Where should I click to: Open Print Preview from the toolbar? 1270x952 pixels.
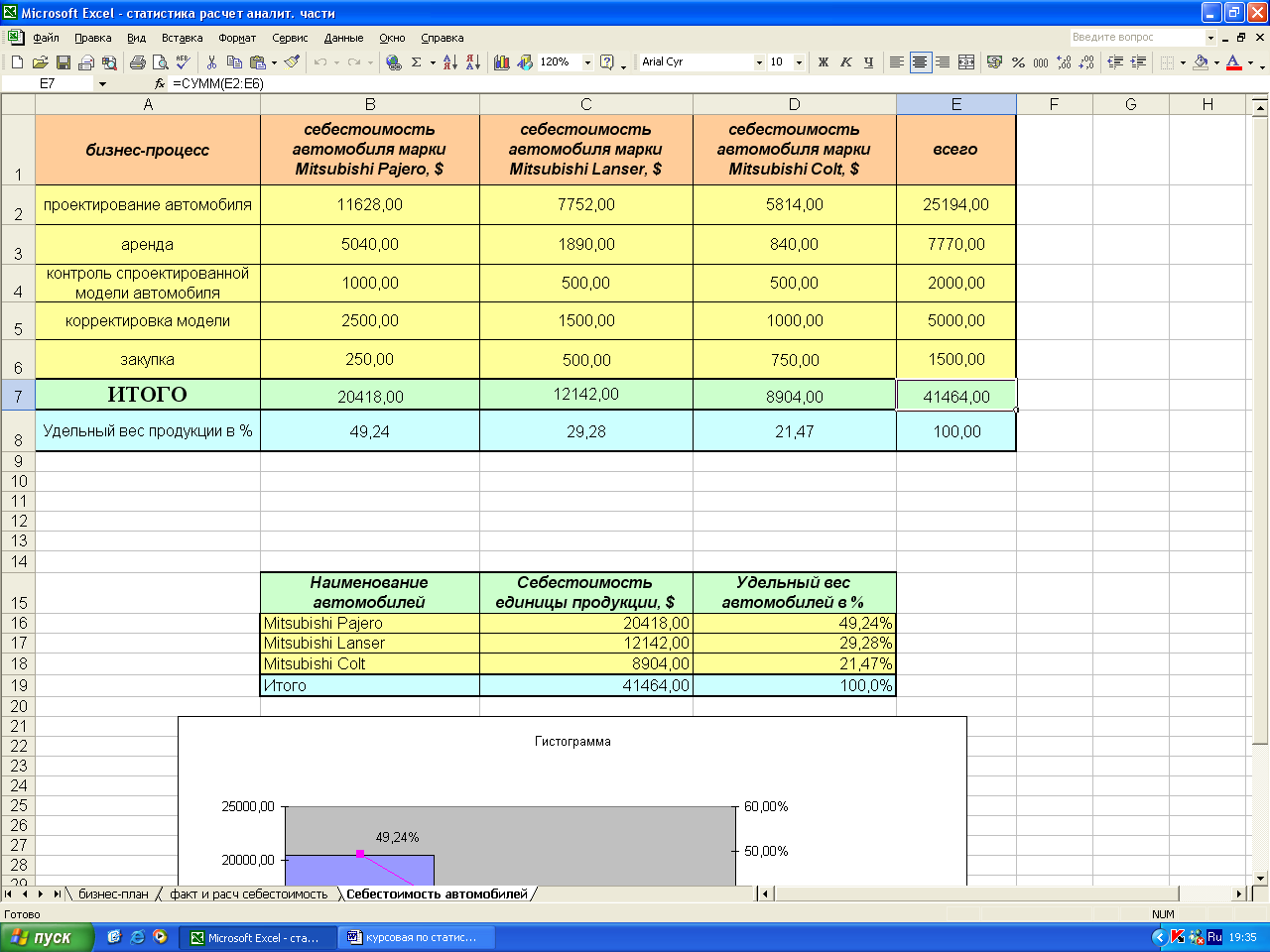coord(160,62)
